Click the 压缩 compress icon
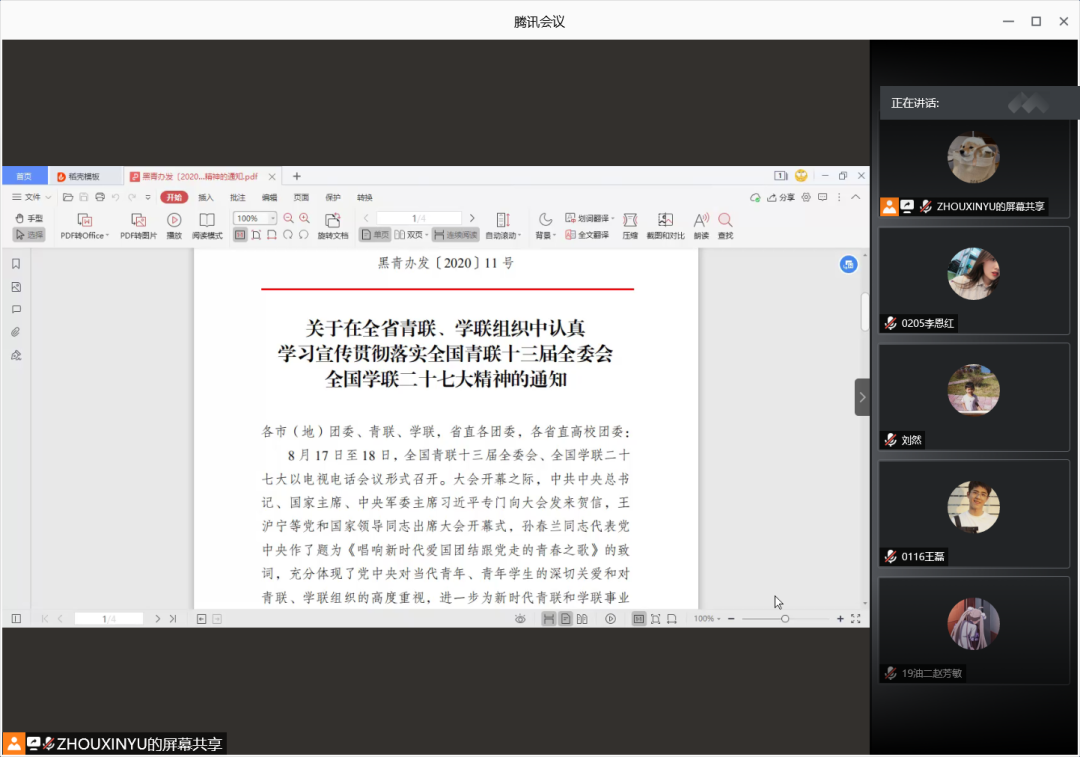1080x757 pixels. coord(630,220)
